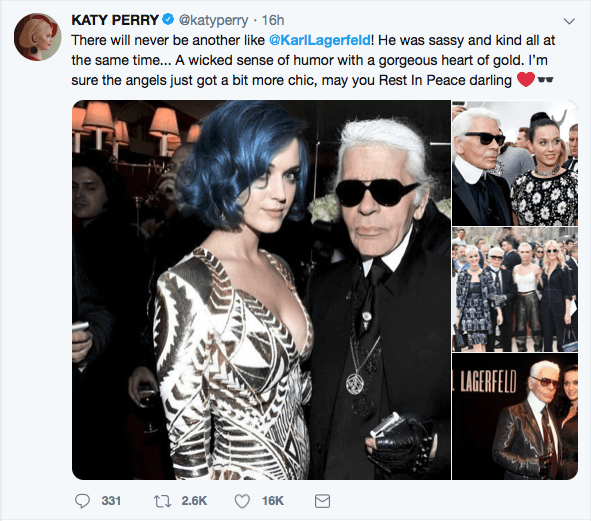591x521 pixels.
Task: Click the @katyperry handle
Action: click(213, 20)
